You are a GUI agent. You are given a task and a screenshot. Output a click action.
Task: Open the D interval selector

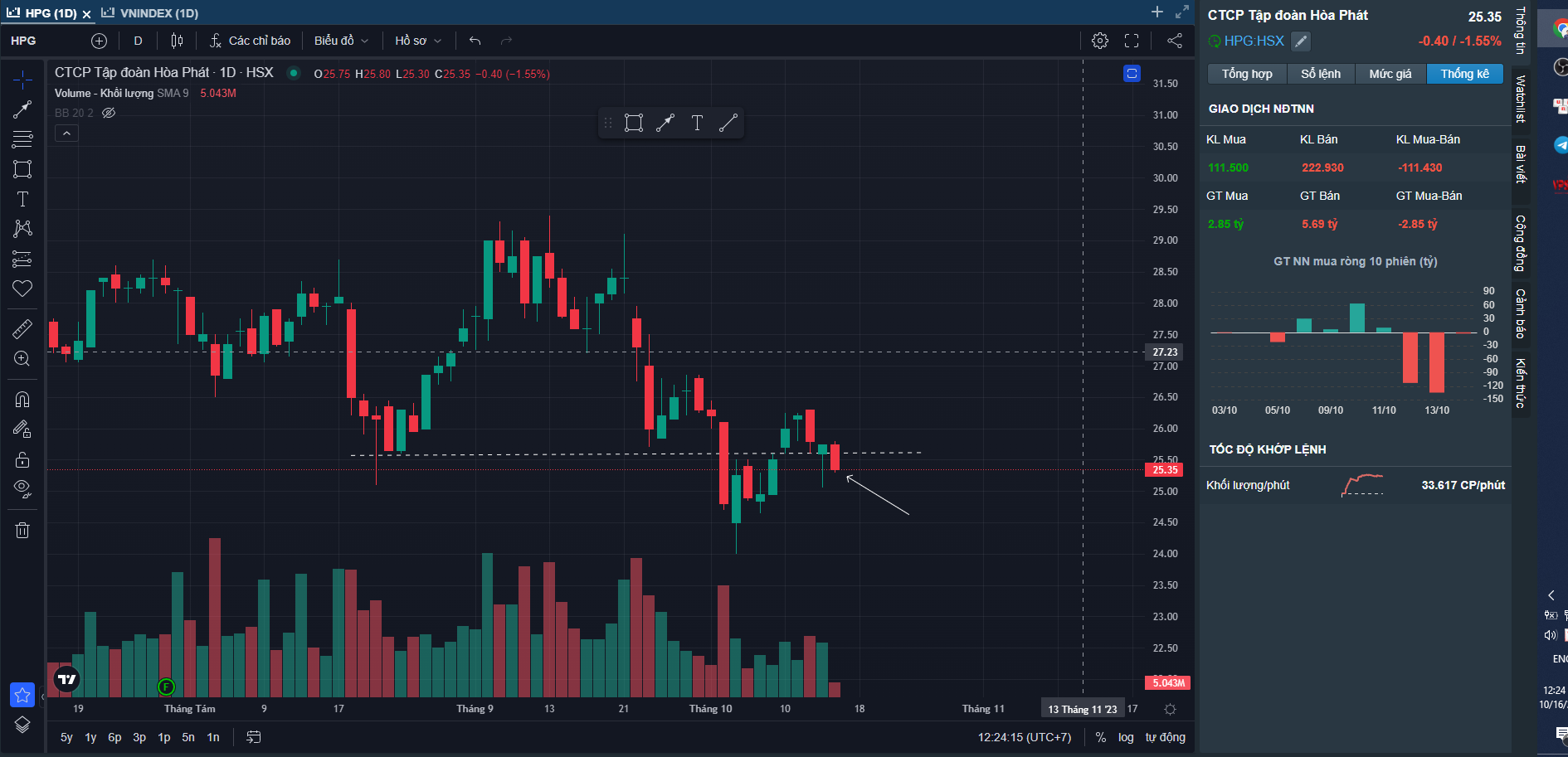coord(138,41)
